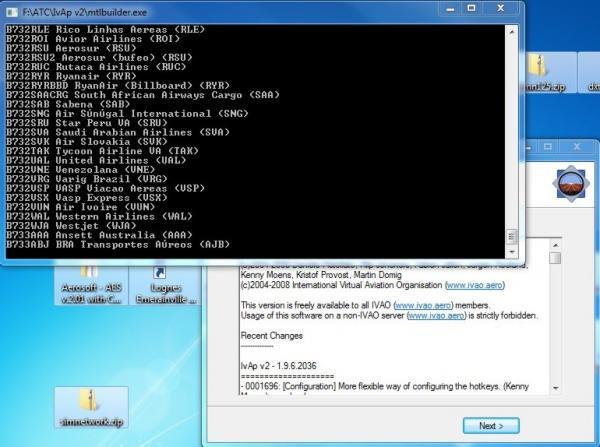Click the mtlbuilder console window title icon
Screen dimensions: 600x447
12,12
